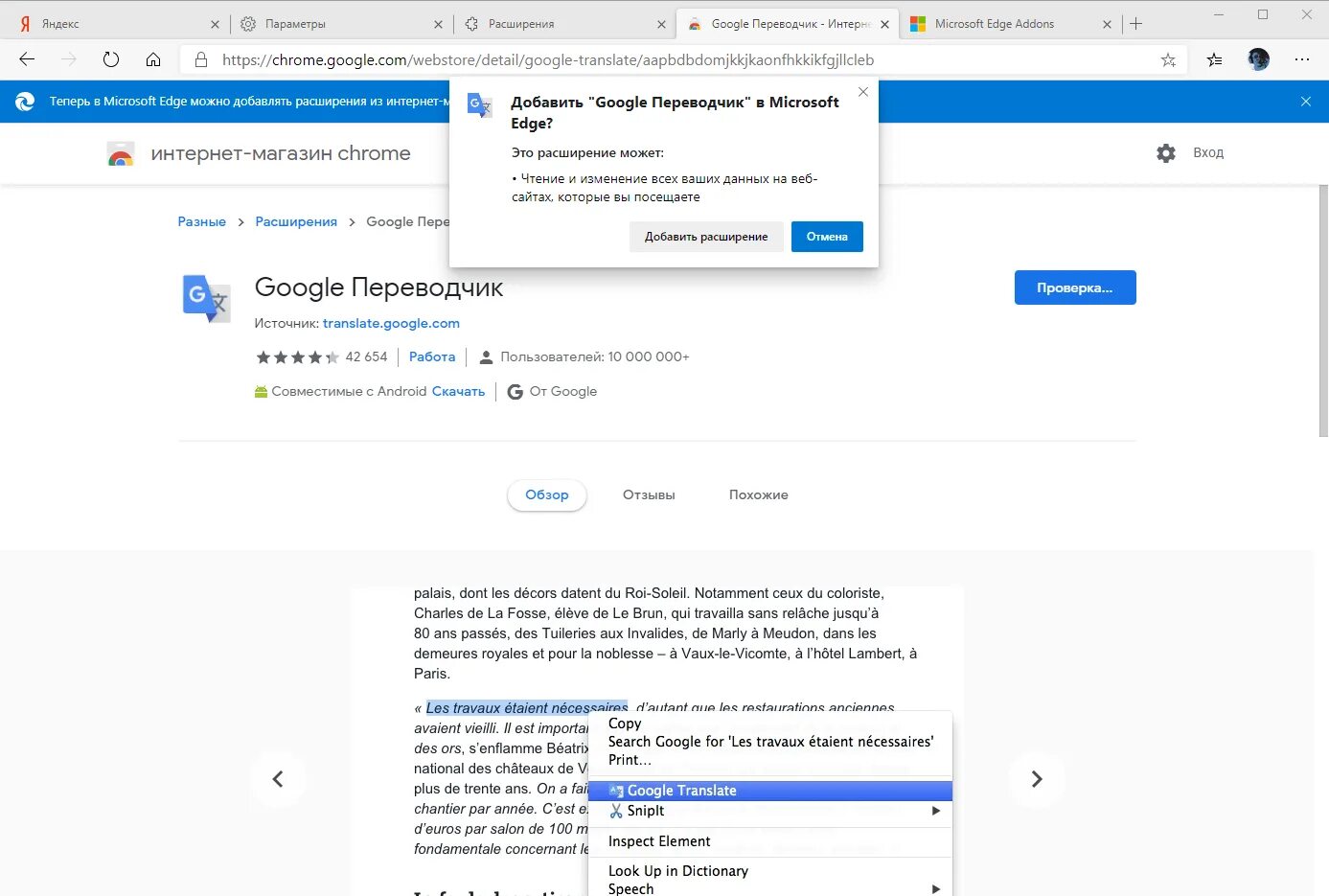1329x896 pixels.
Task: Click the Google Переводчик heading
Action: point(378,287)
